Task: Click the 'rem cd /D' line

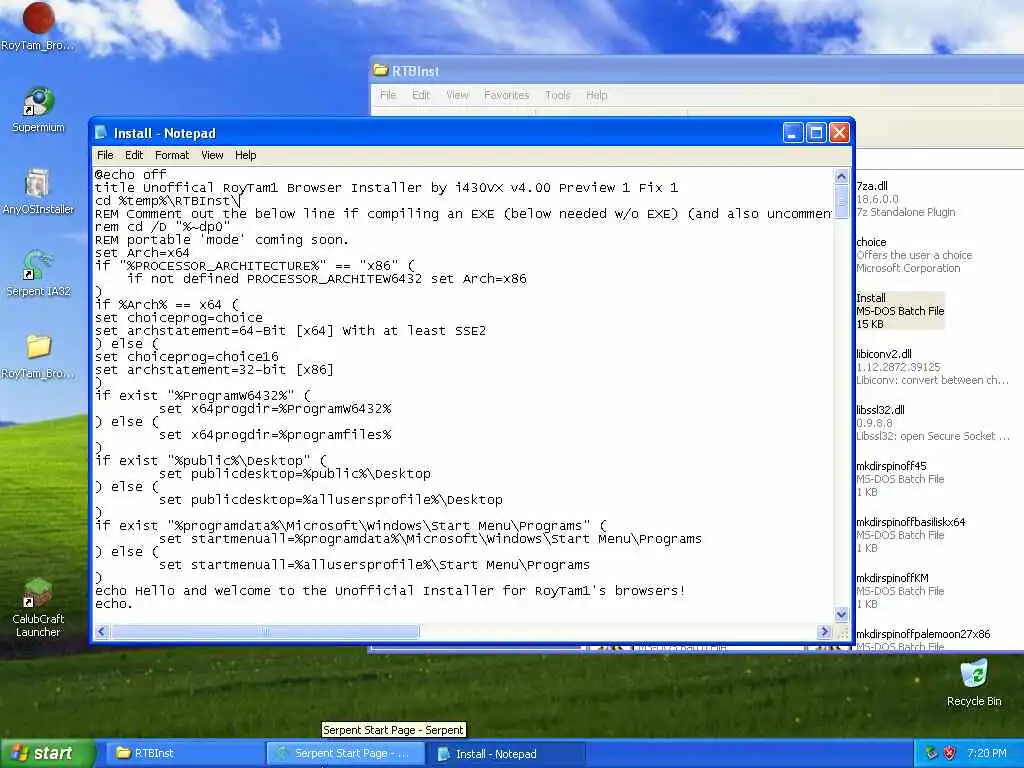Action: 163,227
